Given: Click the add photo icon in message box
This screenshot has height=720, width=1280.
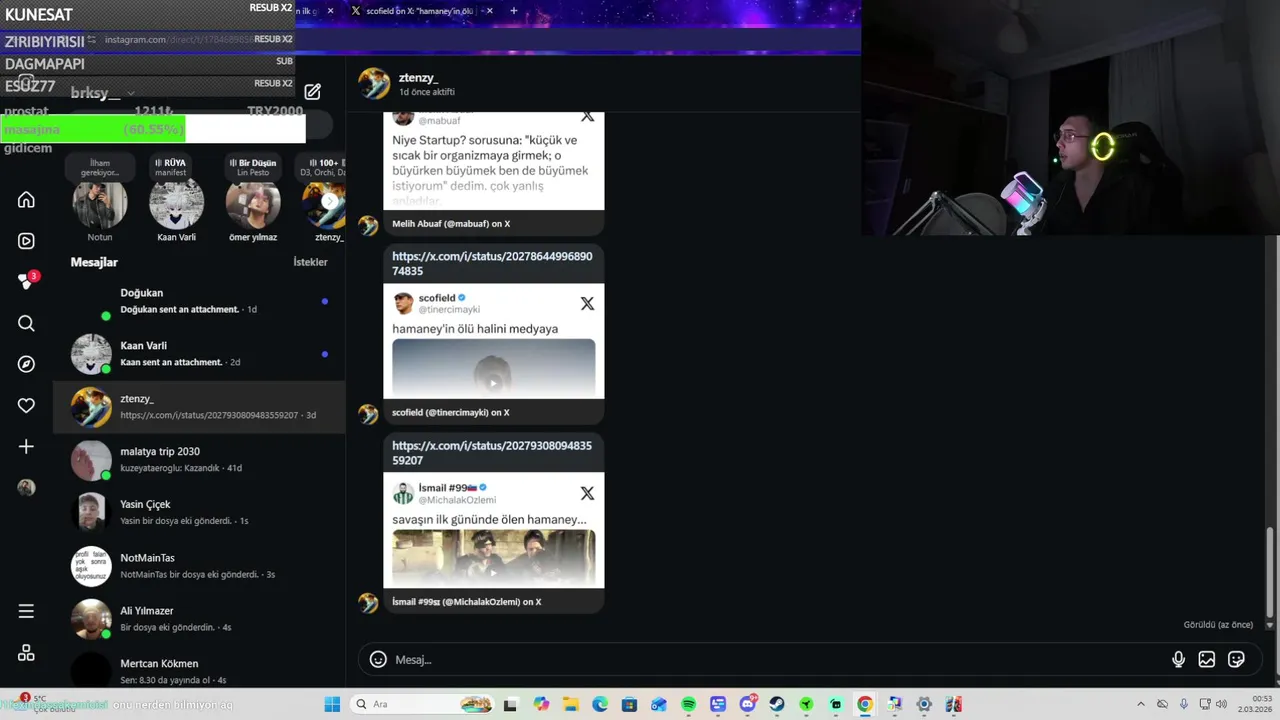Looking at the screenshot, I should pos(1207,659).
